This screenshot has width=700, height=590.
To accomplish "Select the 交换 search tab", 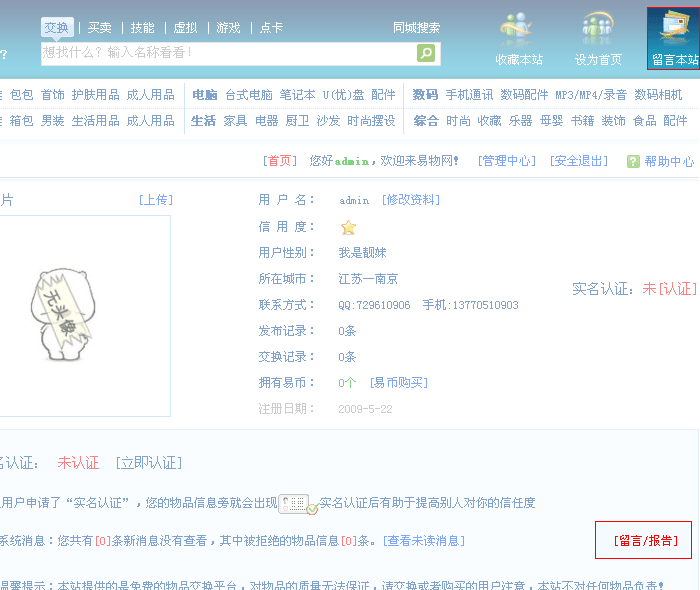I will pyautogui.click(x=57, y=28).
